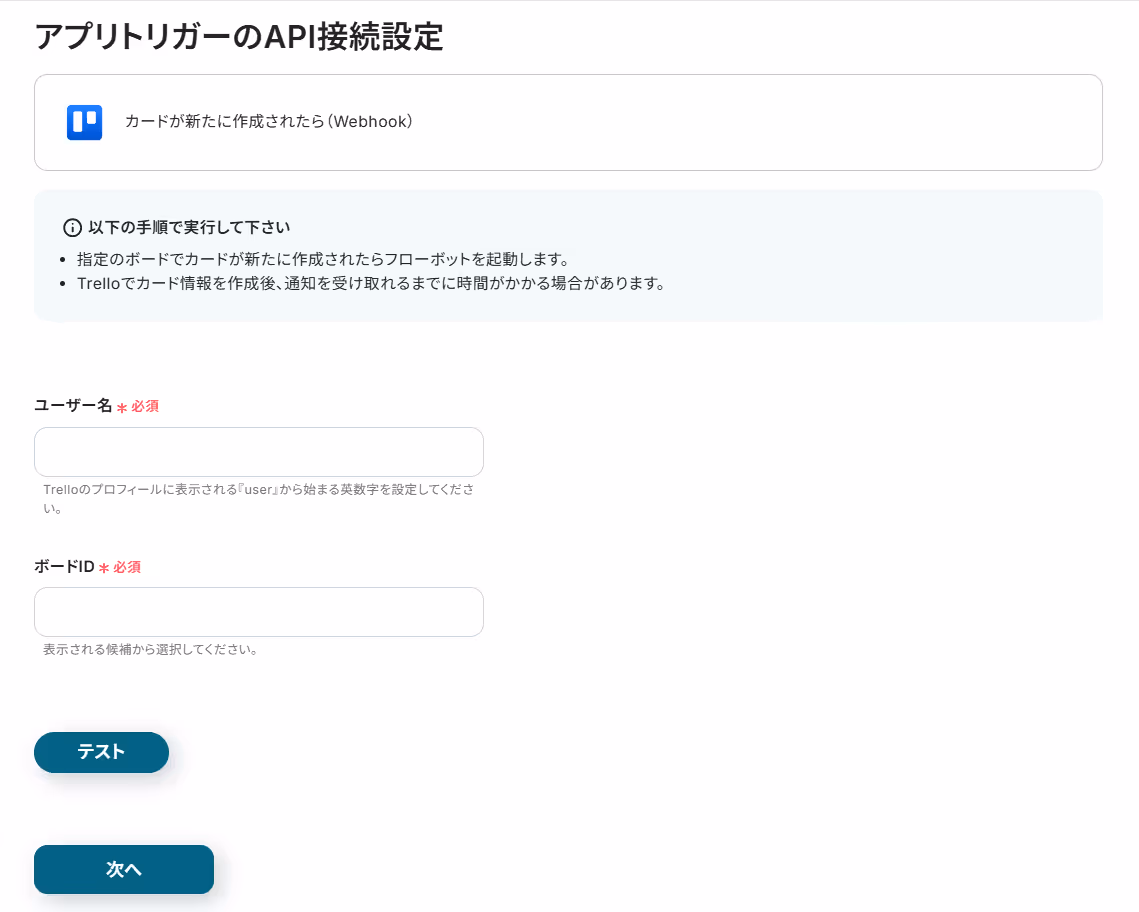Click the 以下の手順で実行して下さい text
Image resolution: width=1139 pixels, height=912 pixels.
click(x=189, y=227)
